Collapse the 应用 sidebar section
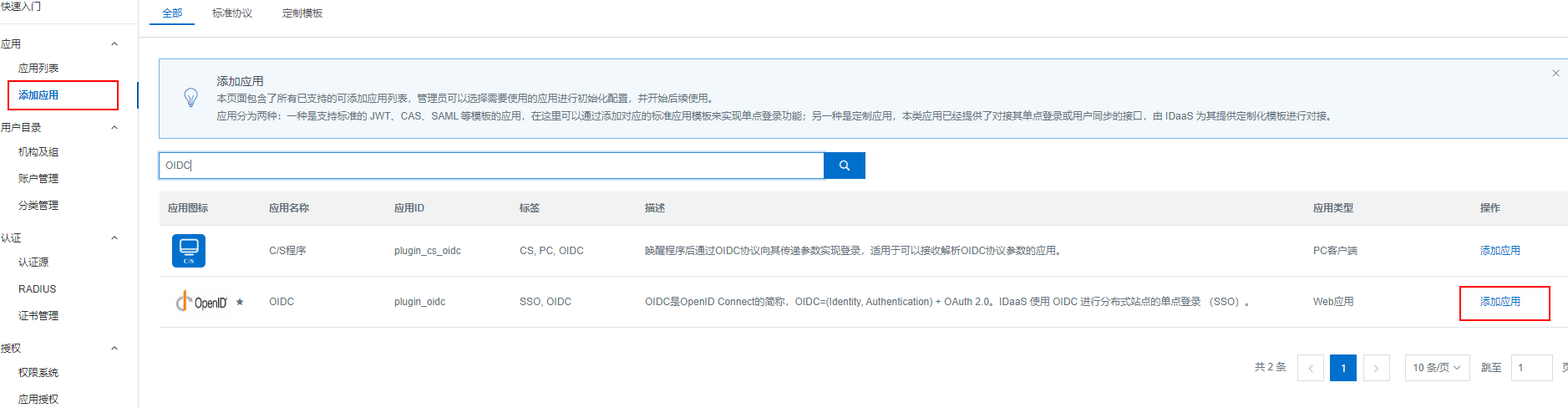The image size is (1568, 408). click(x=114, y=44)
